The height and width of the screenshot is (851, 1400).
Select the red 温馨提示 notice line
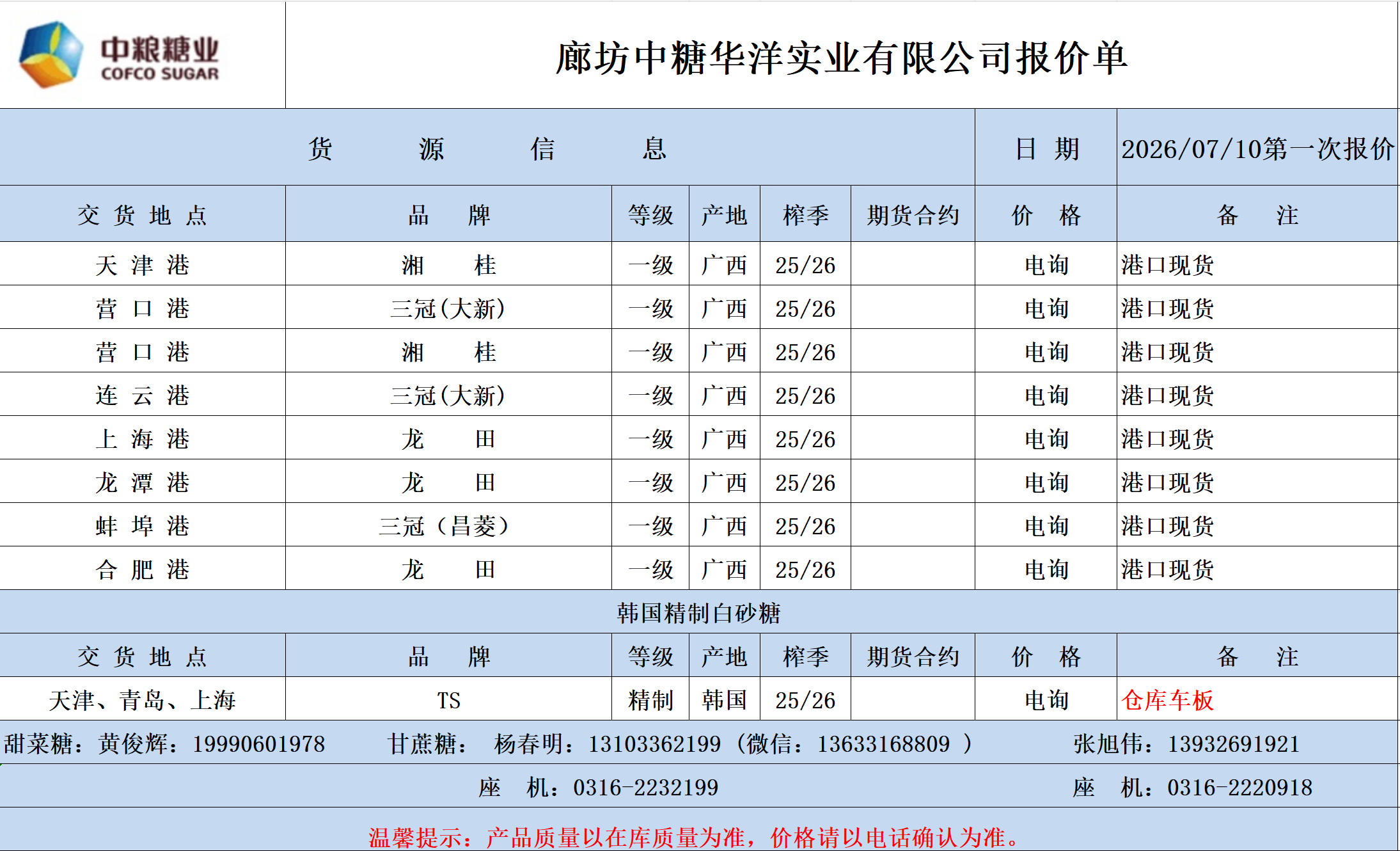click(x=695, y=837)
